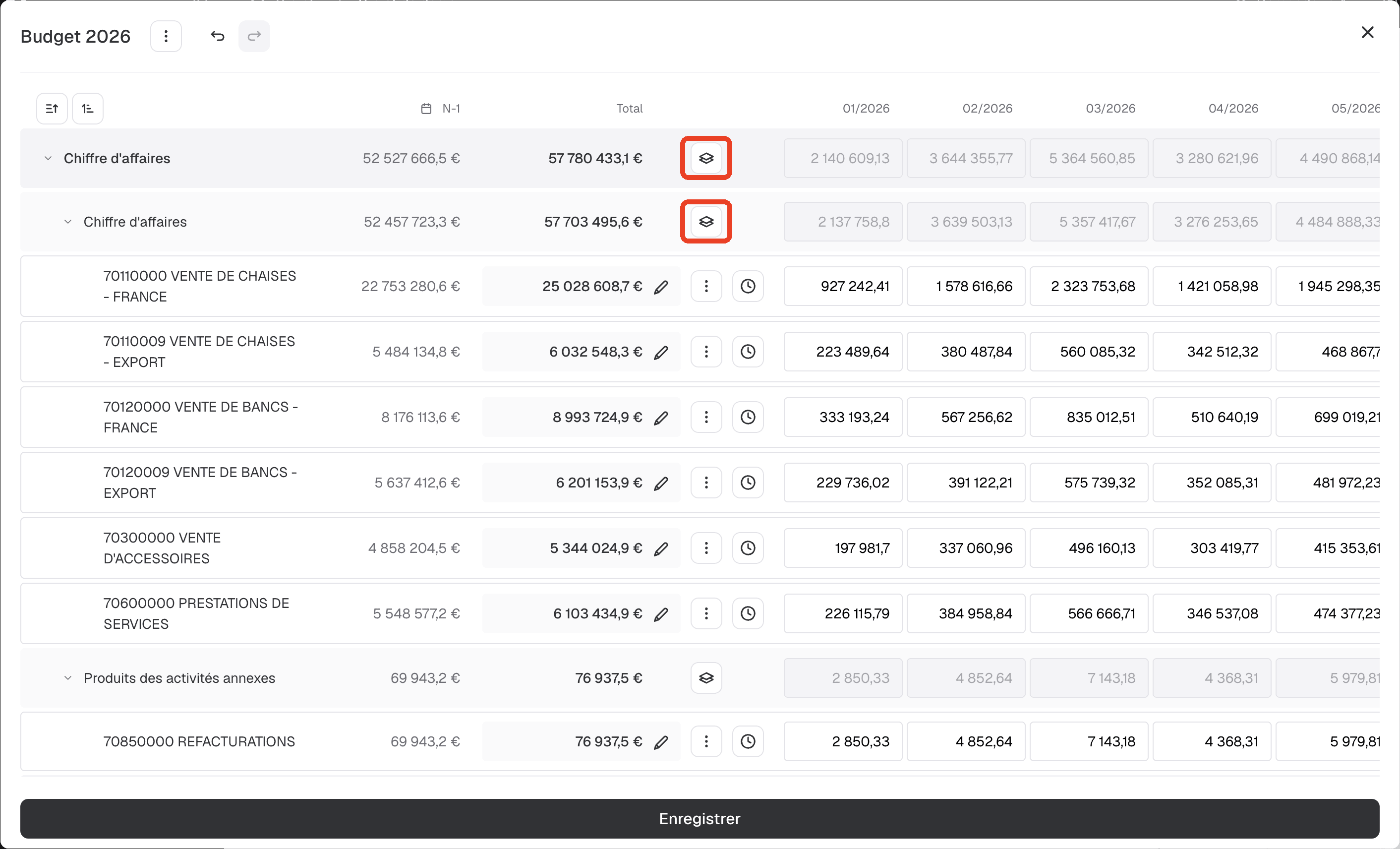Click the calendar icon beside N-1
This screenshot has width=1400, height=849.
pyautogui.click(x=426, y=109)
